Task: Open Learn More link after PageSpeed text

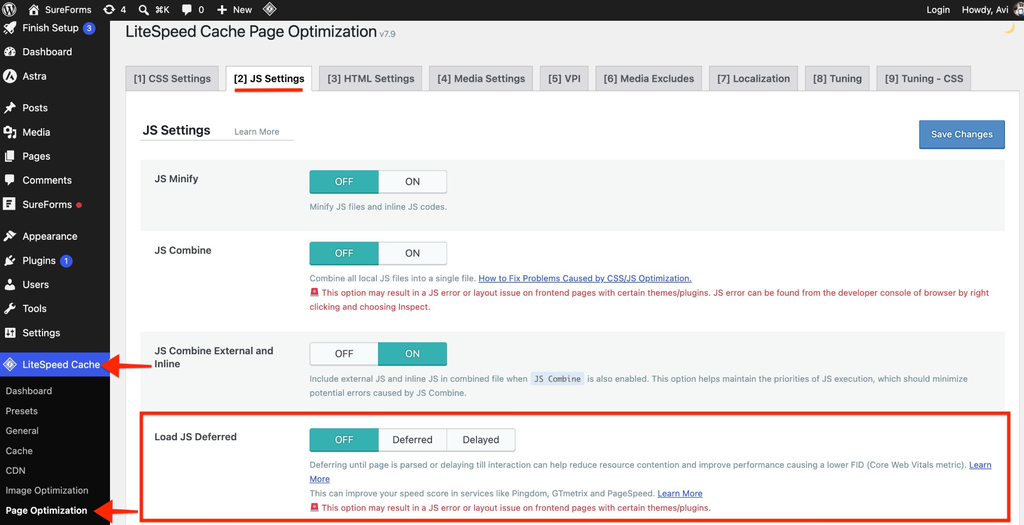Action: click(x=680, y=494)
